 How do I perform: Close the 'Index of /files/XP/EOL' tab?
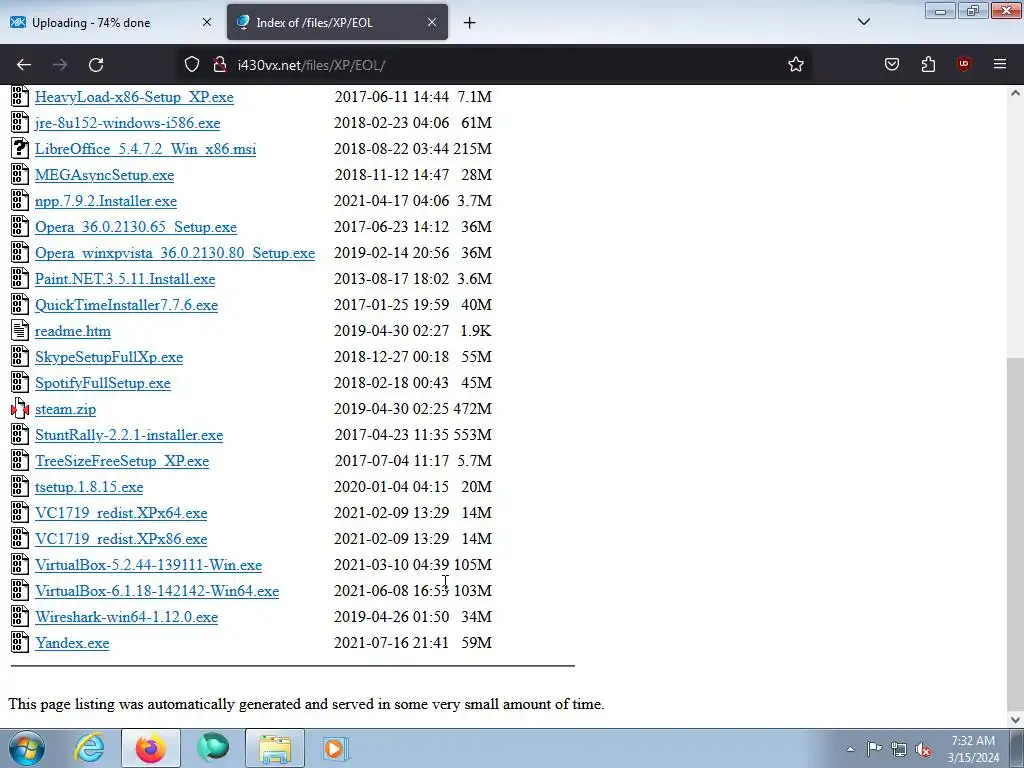point(432,22)
